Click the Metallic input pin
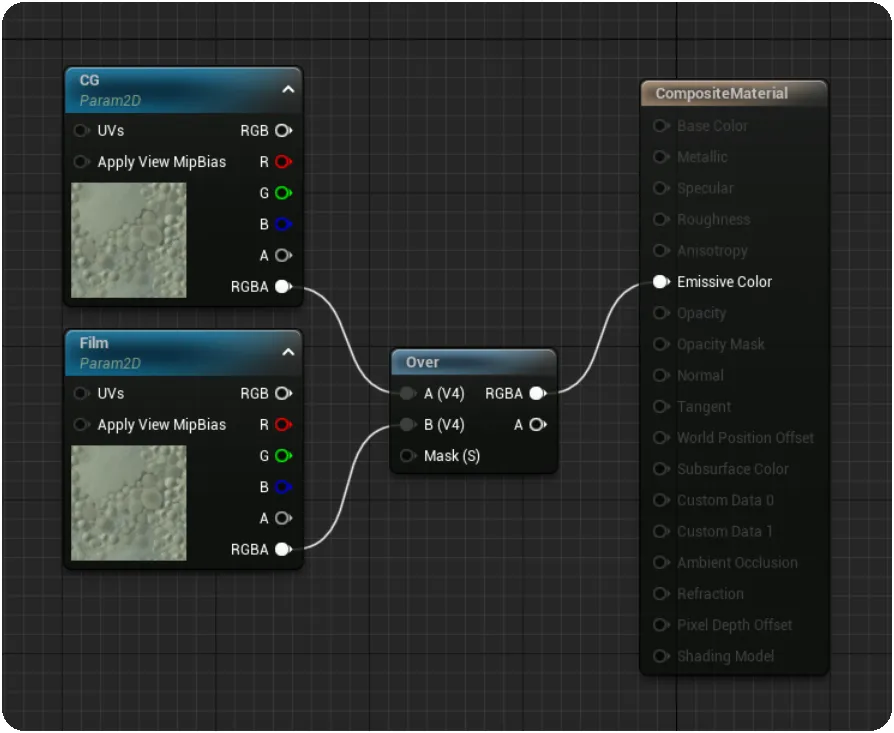The image size is (894, 733). click(661, 157)
